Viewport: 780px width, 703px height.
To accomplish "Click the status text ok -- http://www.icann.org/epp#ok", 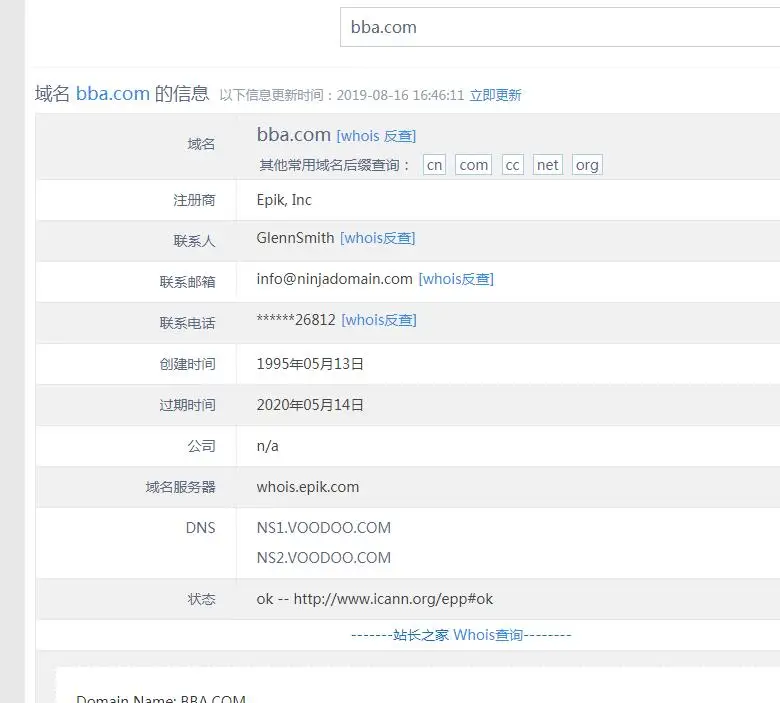I will coord(375,599).
